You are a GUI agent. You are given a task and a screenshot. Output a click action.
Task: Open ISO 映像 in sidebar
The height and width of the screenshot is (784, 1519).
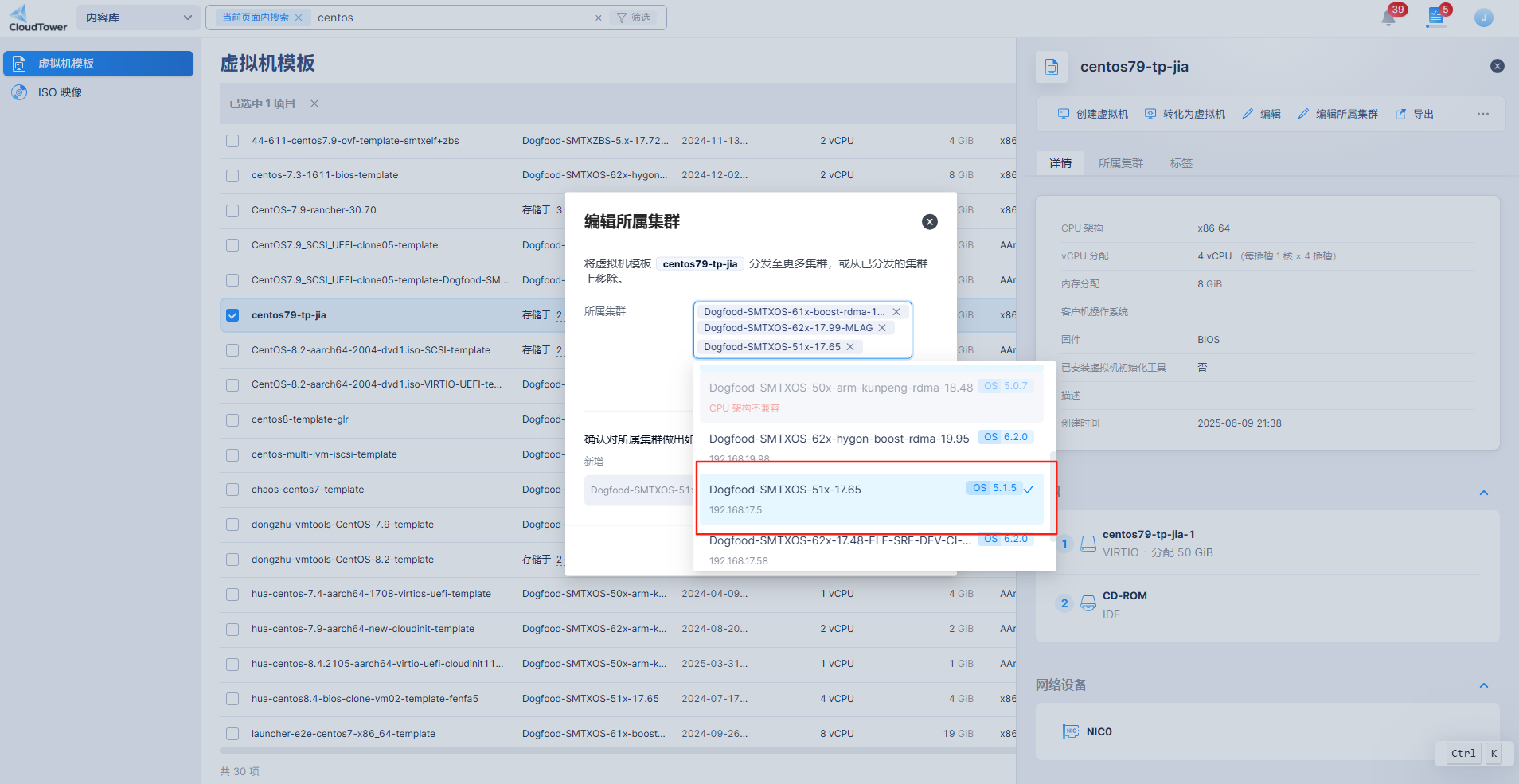(x=60, y=92)
